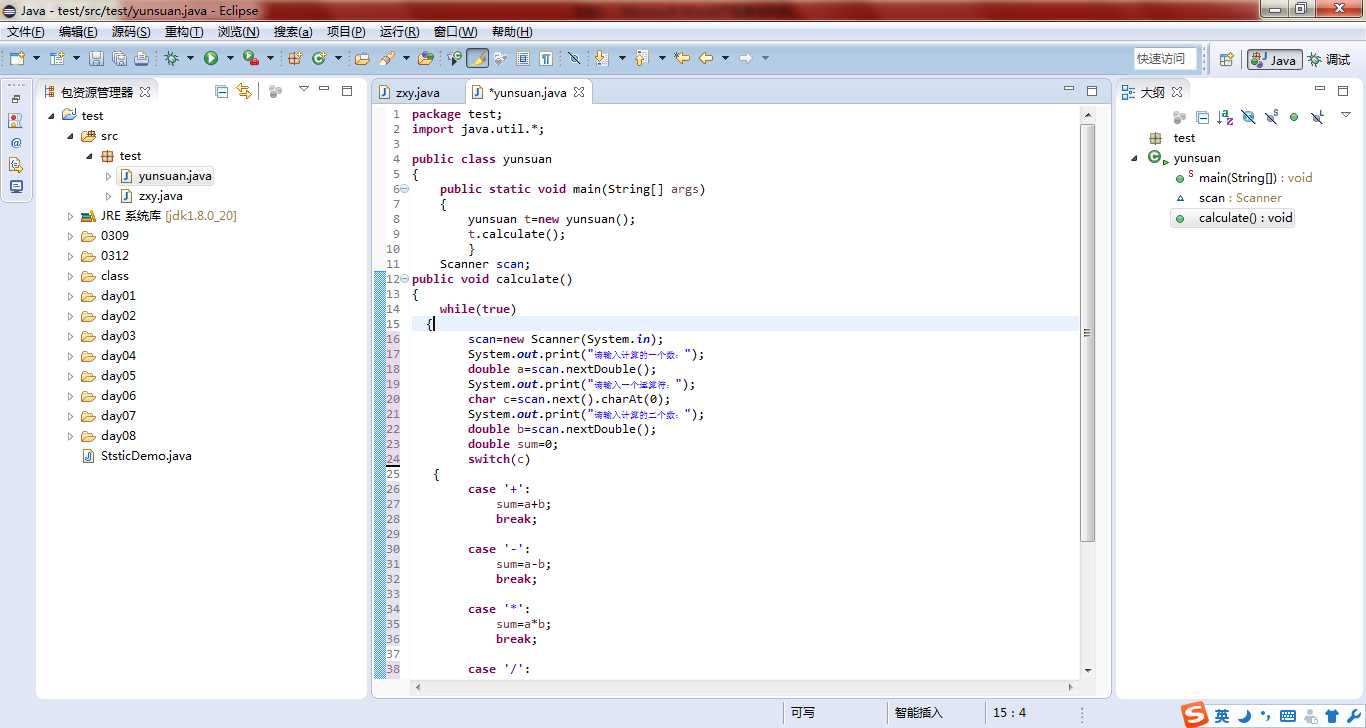Start debugging with the bug icon
This screenshot has width=1366, height=728.
171,58
